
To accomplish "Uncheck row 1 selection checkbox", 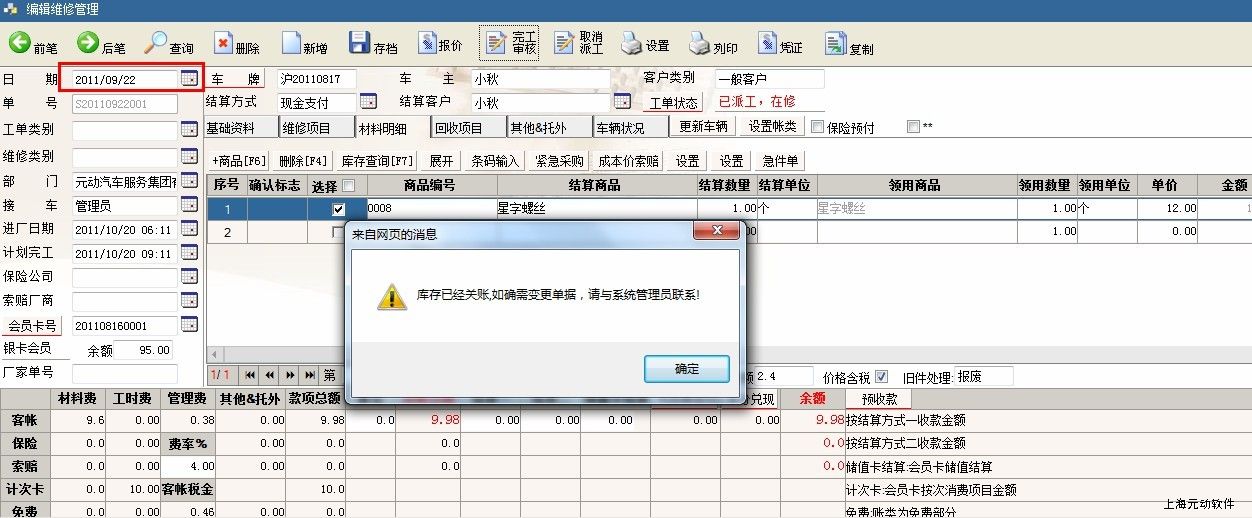I will 338,209.
